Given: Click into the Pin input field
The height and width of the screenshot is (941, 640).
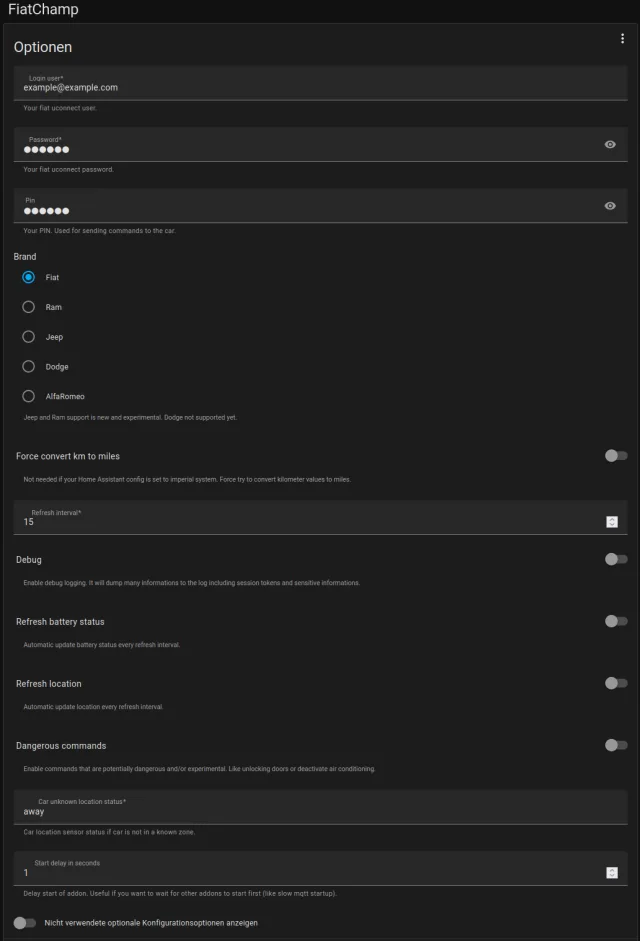Looking at the screenshot, I should click(x=300, y=210).
